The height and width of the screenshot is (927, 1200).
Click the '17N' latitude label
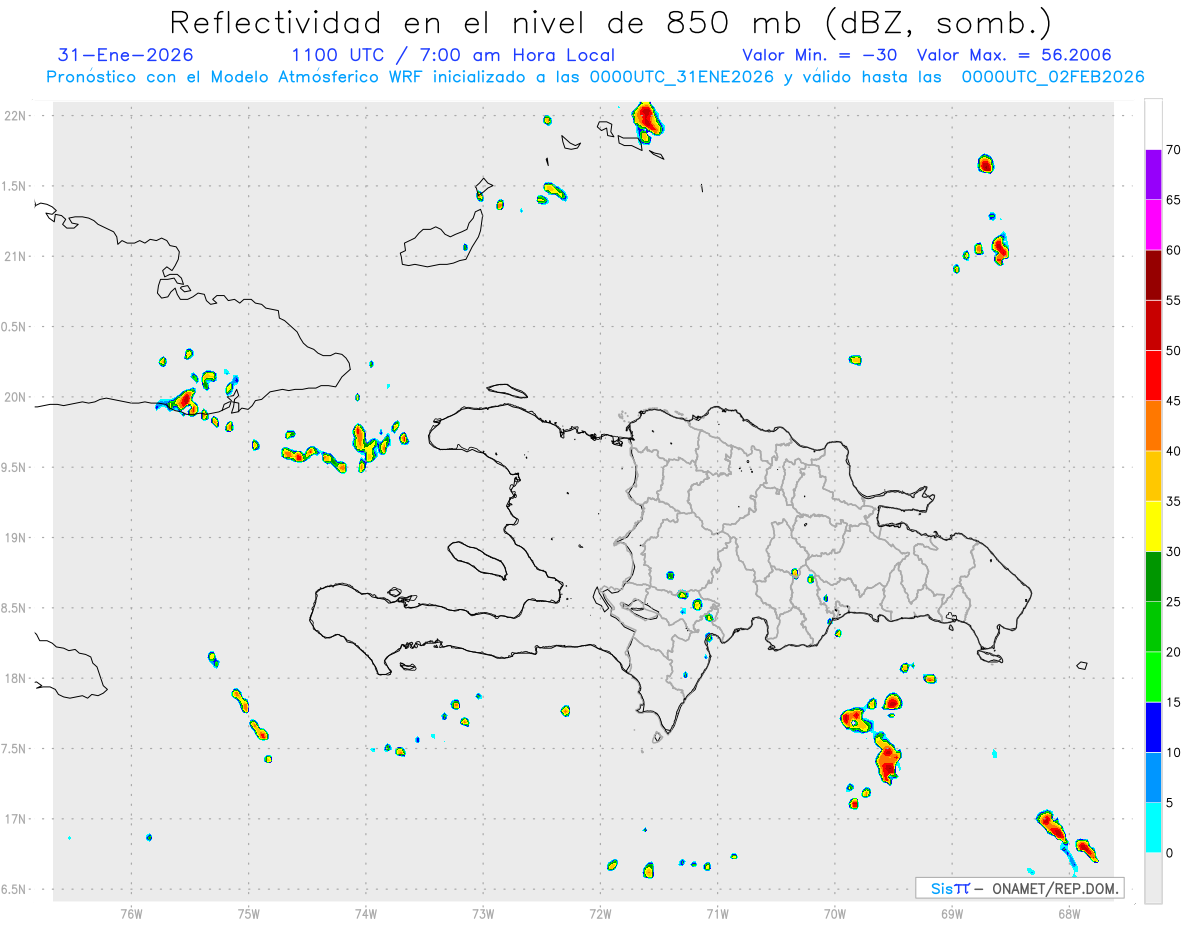click(17, 819)
